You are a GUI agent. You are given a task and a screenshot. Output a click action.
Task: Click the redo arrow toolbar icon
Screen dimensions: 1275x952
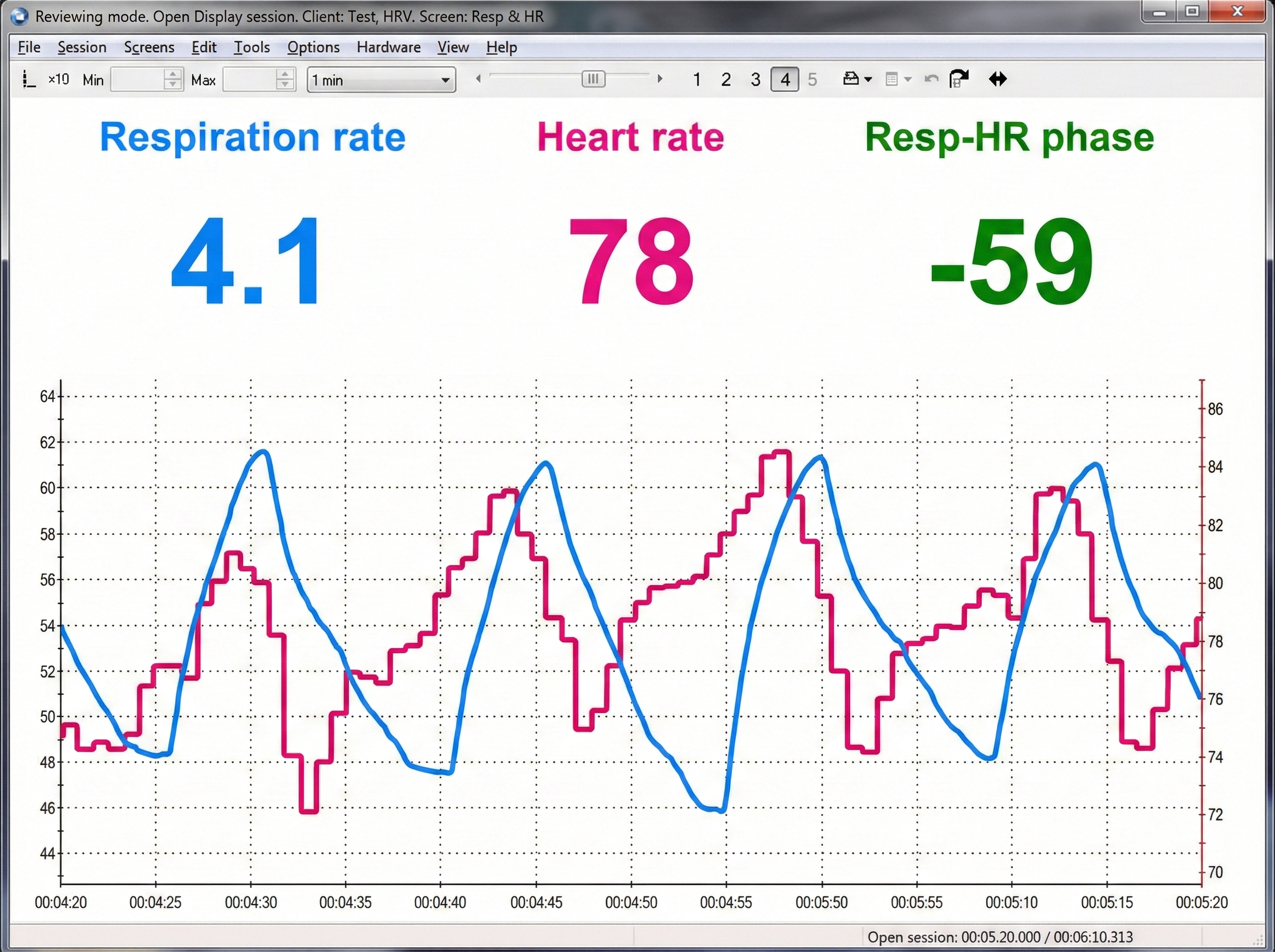tap(959, 79)
